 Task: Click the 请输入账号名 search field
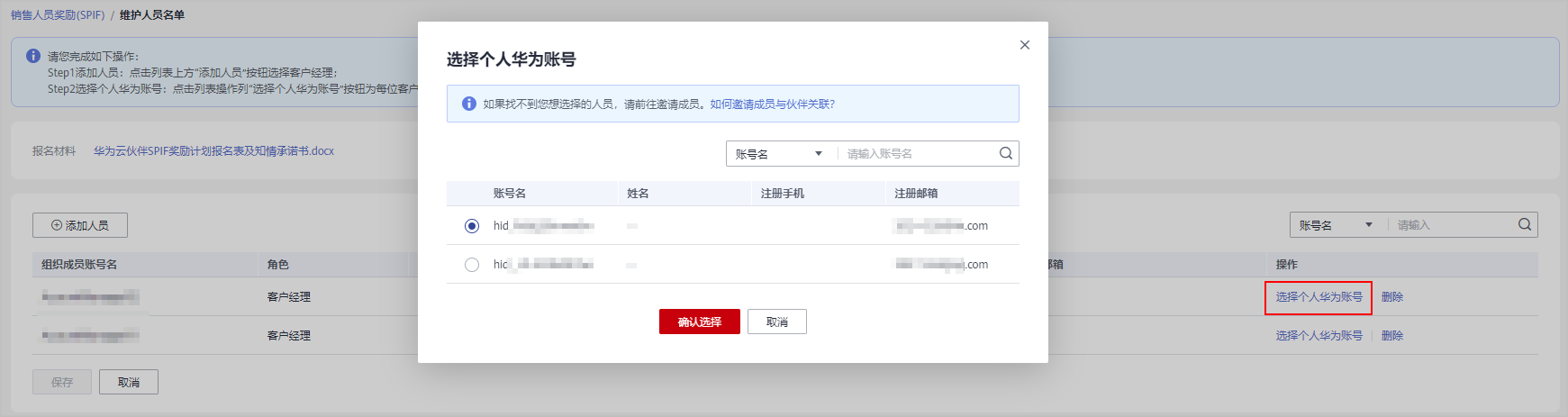917,154
